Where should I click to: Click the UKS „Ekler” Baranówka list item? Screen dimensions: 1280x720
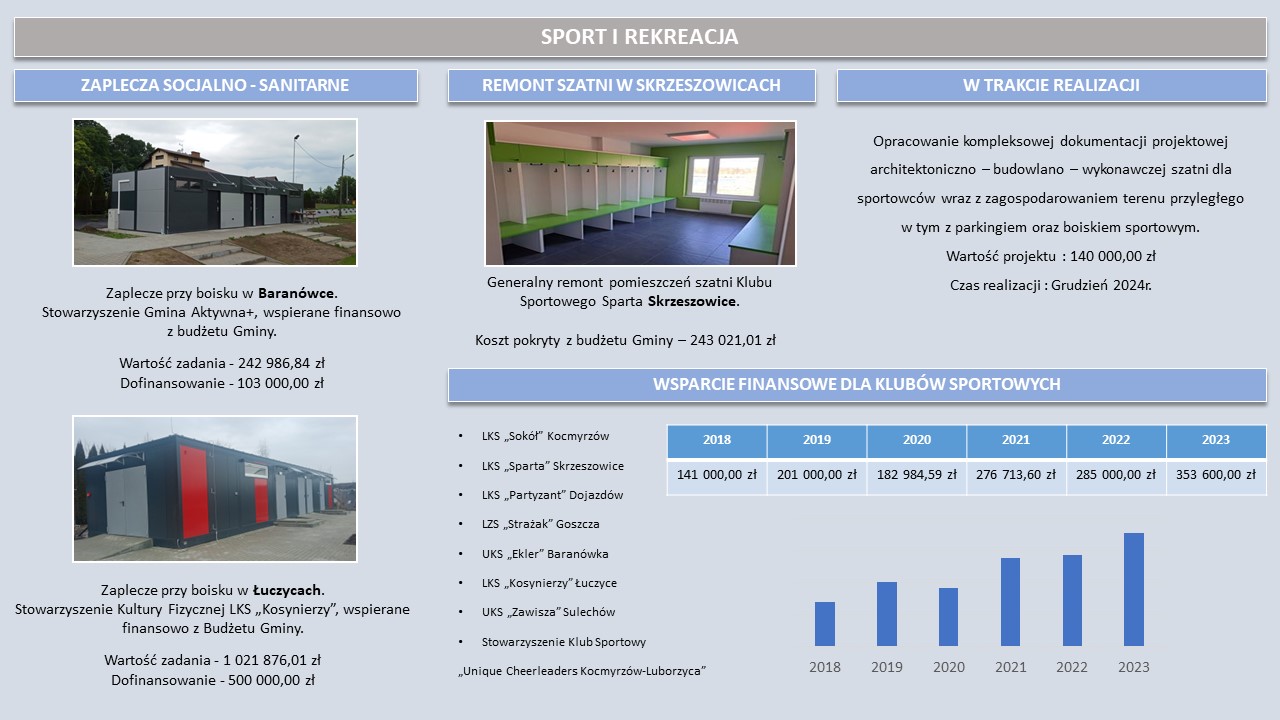545,554
